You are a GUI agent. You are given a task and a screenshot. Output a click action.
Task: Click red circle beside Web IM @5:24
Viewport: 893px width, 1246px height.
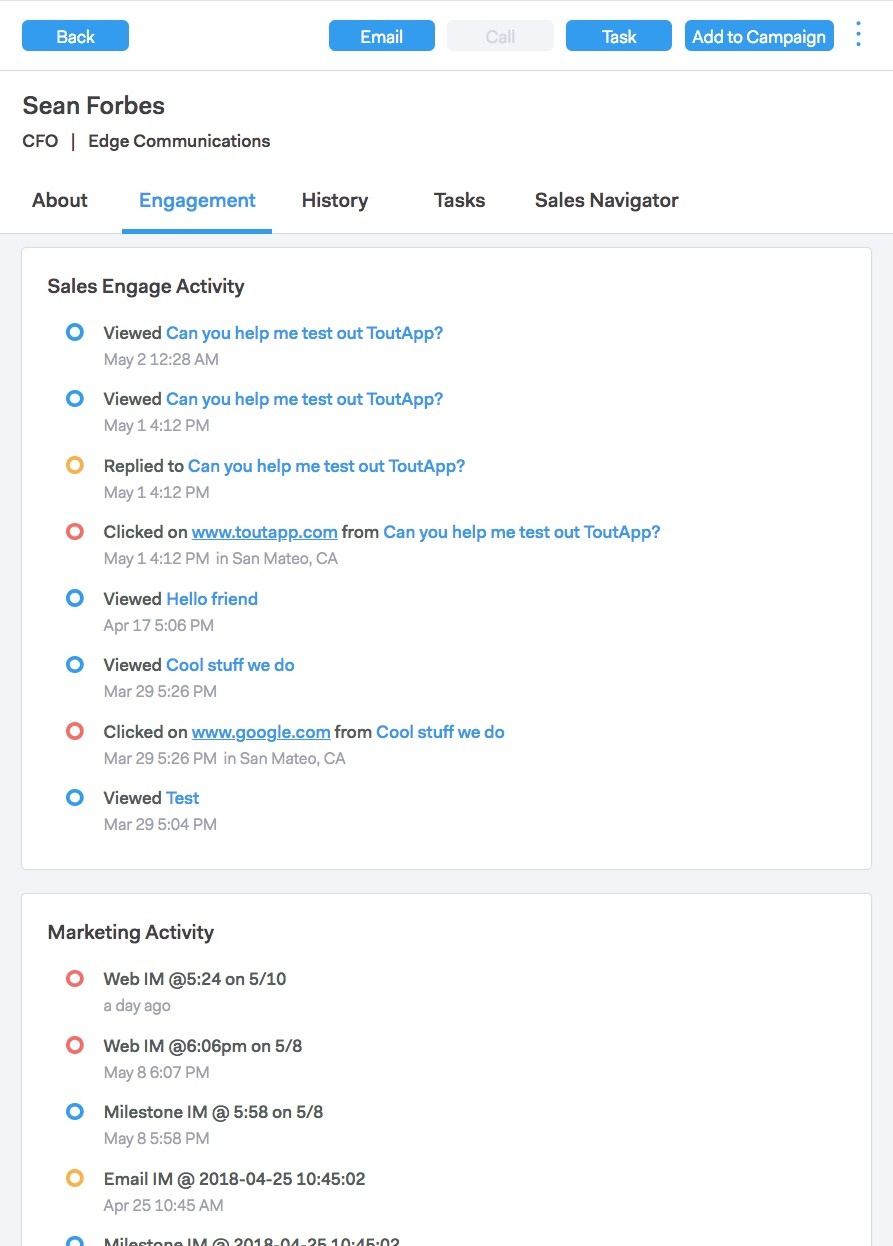click(x=74, y=978)
